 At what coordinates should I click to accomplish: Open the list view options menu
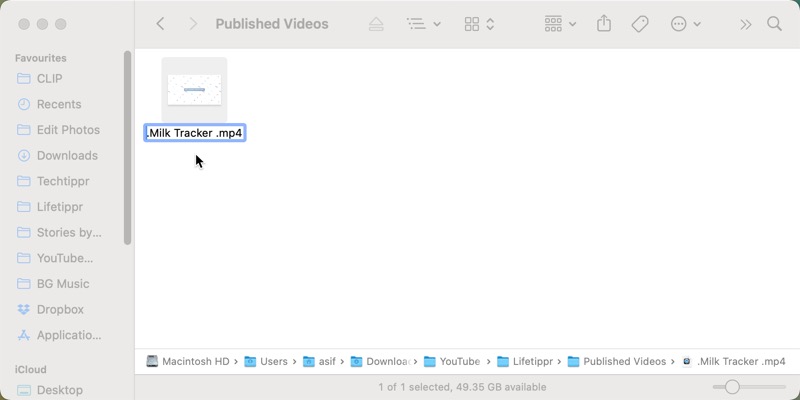(423, 24)
